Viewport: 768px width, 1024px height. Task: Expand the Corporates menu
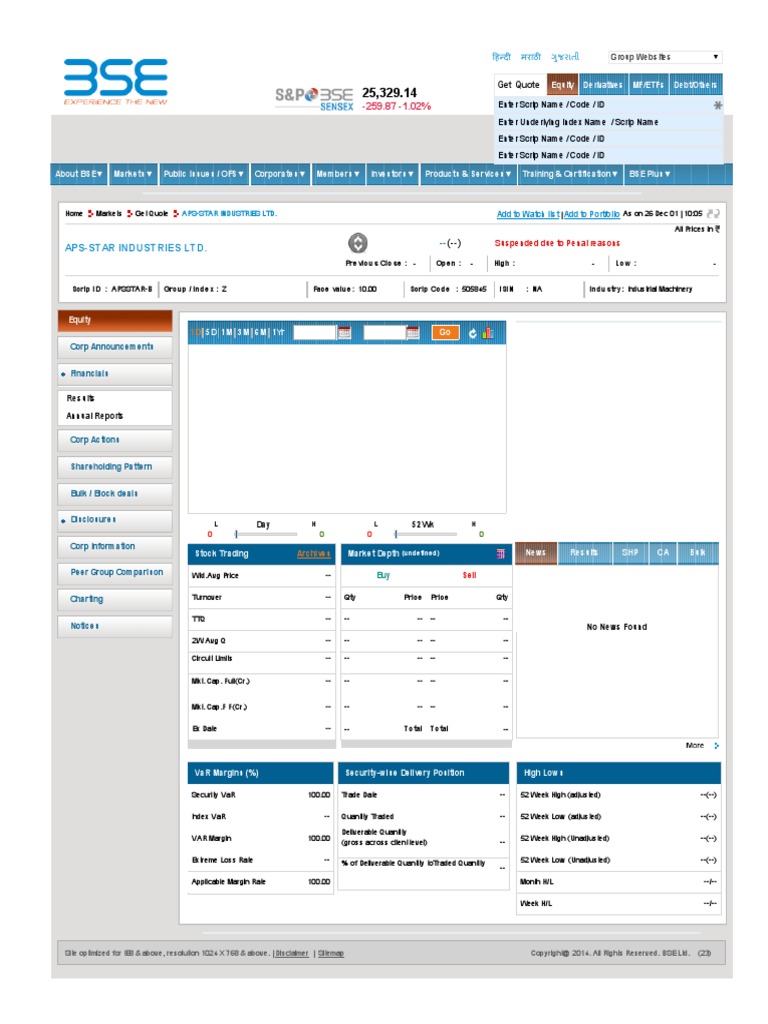[x=280, y=174]
